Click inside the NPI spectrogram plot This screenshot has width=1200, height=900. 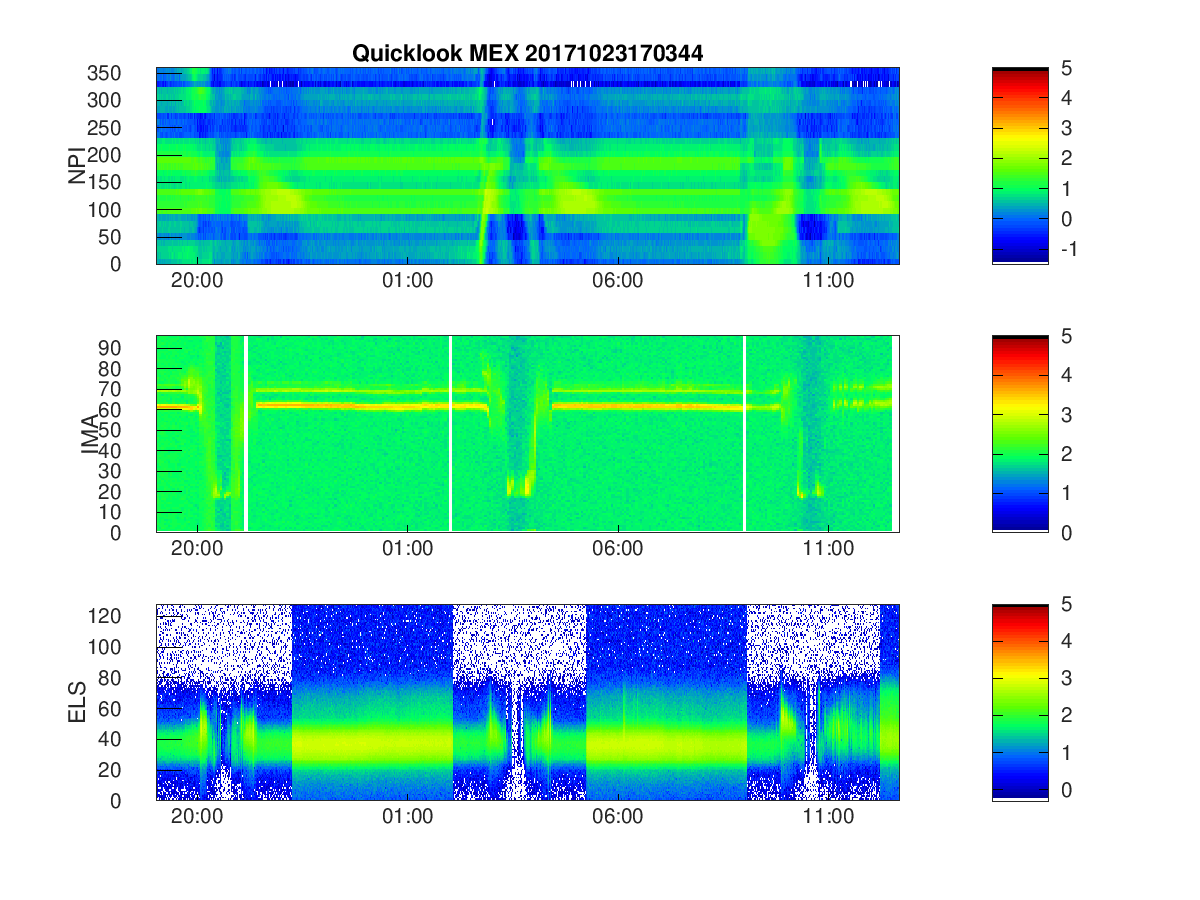click(527, 166)
